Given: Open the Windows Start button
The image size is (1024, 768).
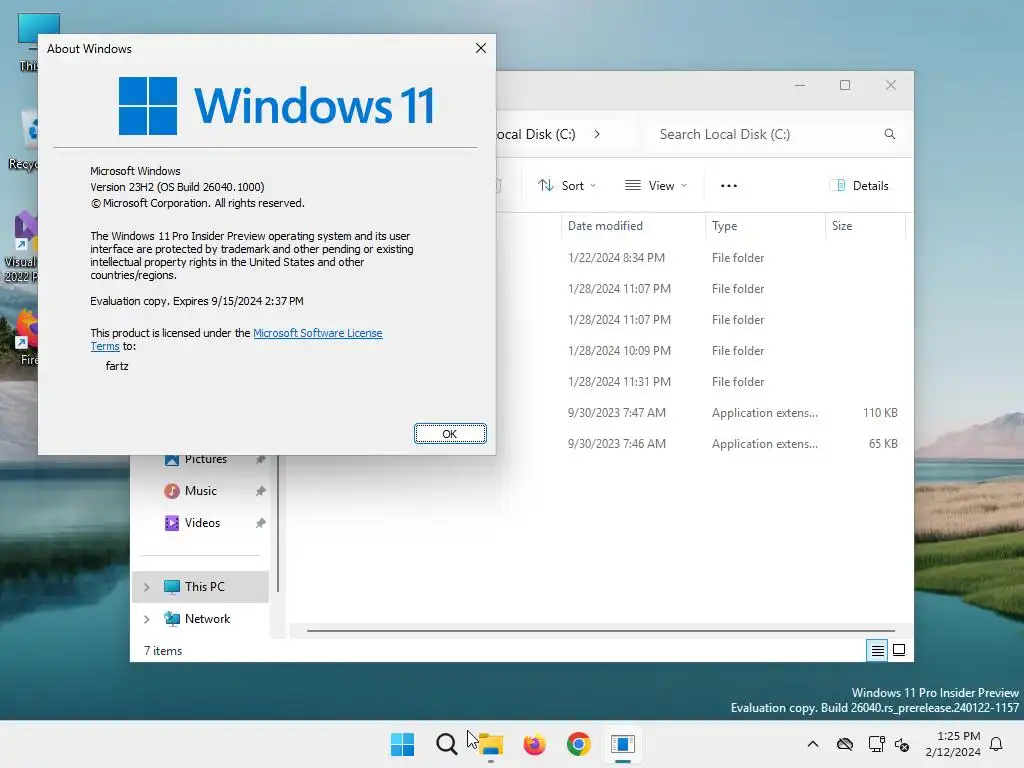Looking at the screenshot, I should tap(402, 744).
